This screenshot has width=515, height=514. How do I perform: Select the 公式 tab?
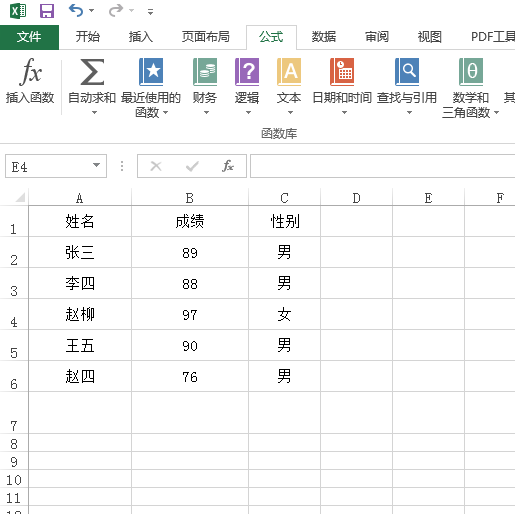point(271,37)
